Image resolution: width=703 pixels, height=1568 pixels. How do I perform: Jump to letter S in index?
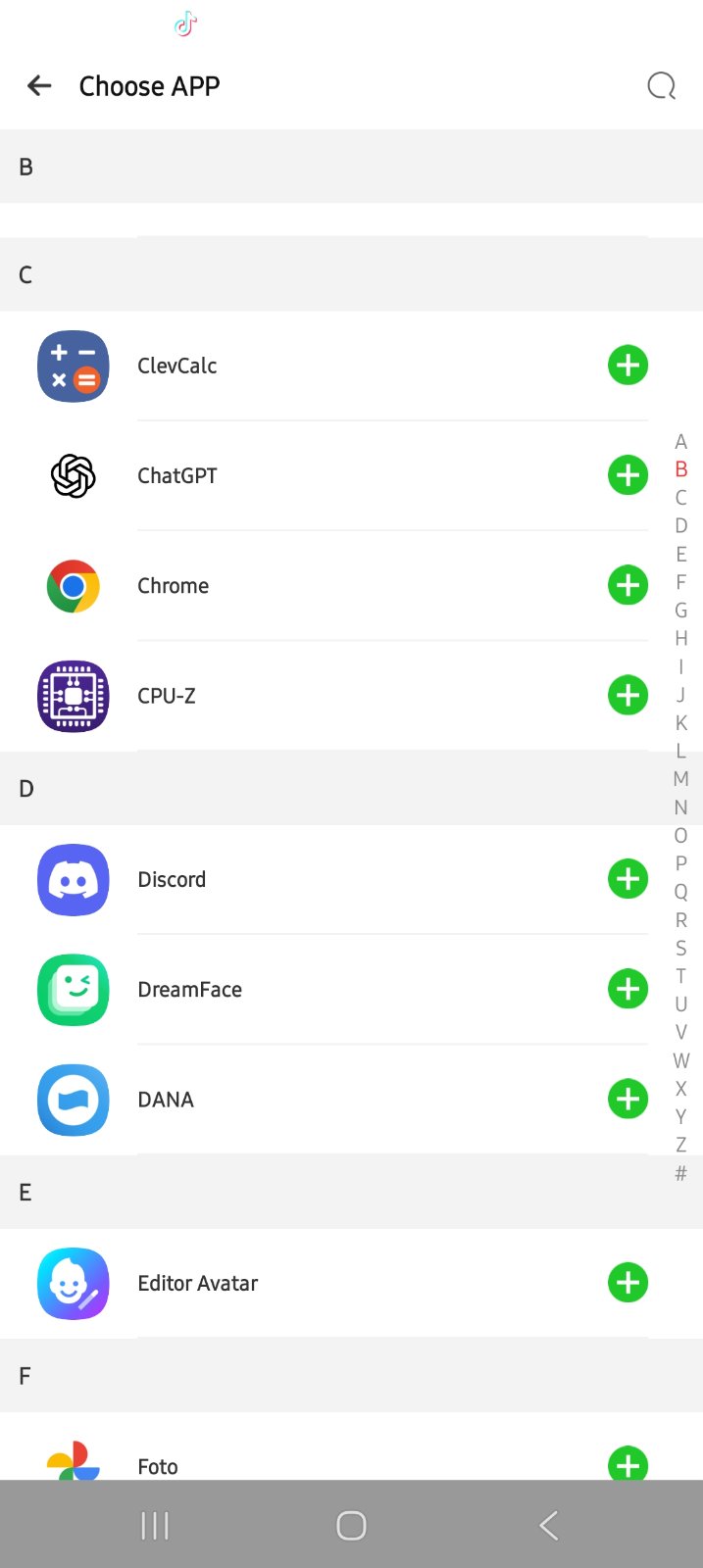point(680,948)
